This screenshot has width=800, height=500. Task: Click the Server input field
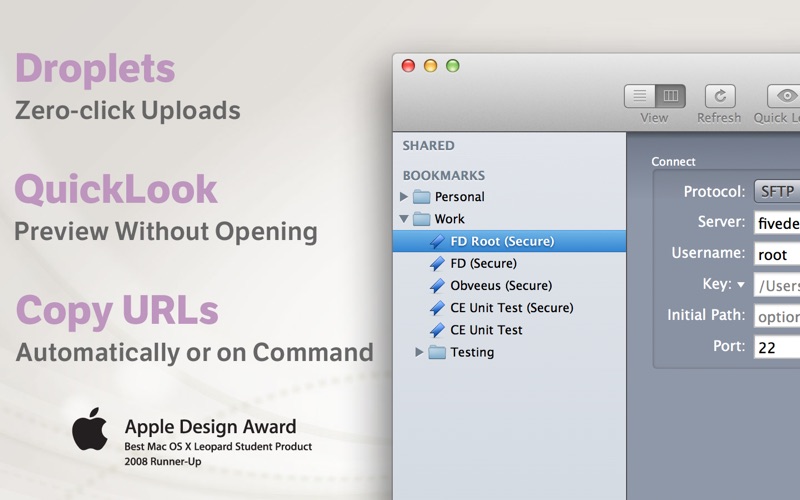pyautogui.click(x=777, y=223)
